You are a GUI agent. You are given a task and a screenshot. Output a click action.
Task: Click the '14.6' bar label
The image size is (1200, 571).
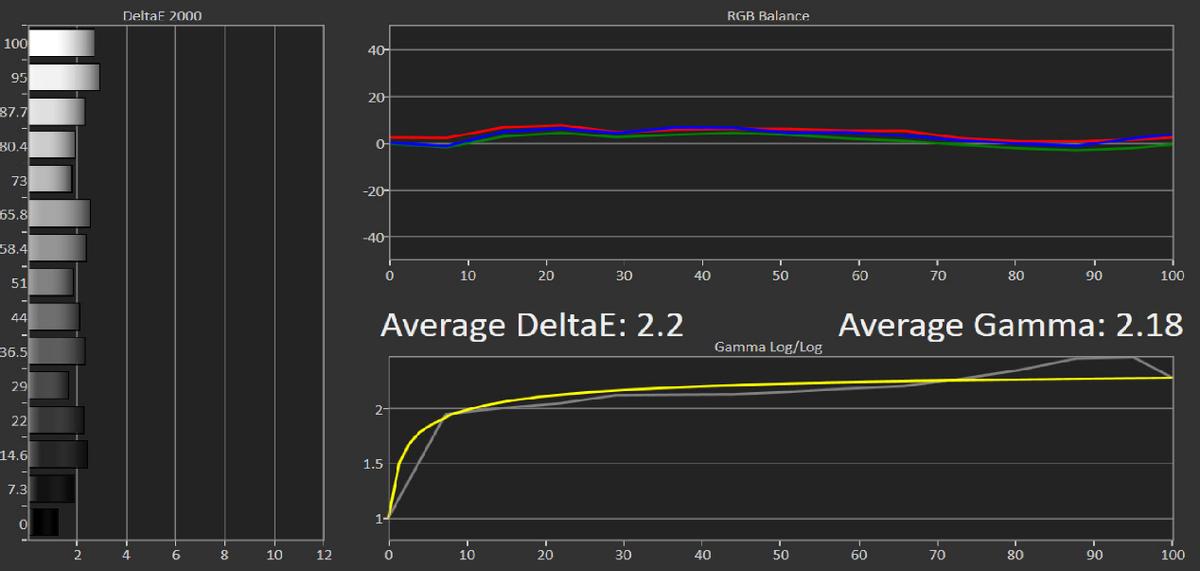point(13,455)
